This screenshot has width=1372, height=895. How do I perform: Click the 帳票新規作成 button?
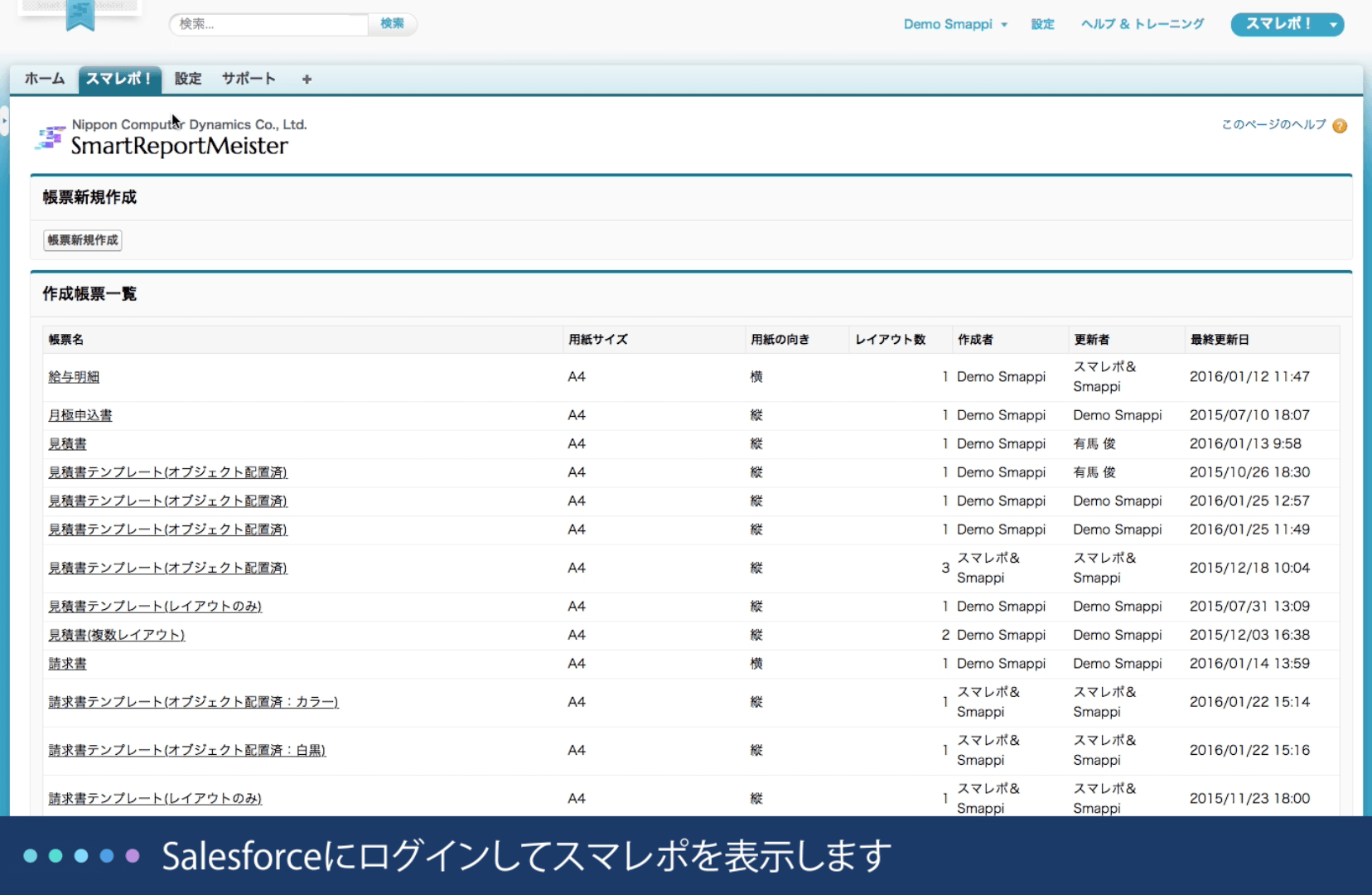pyautogui.click(x=83, y=240)
